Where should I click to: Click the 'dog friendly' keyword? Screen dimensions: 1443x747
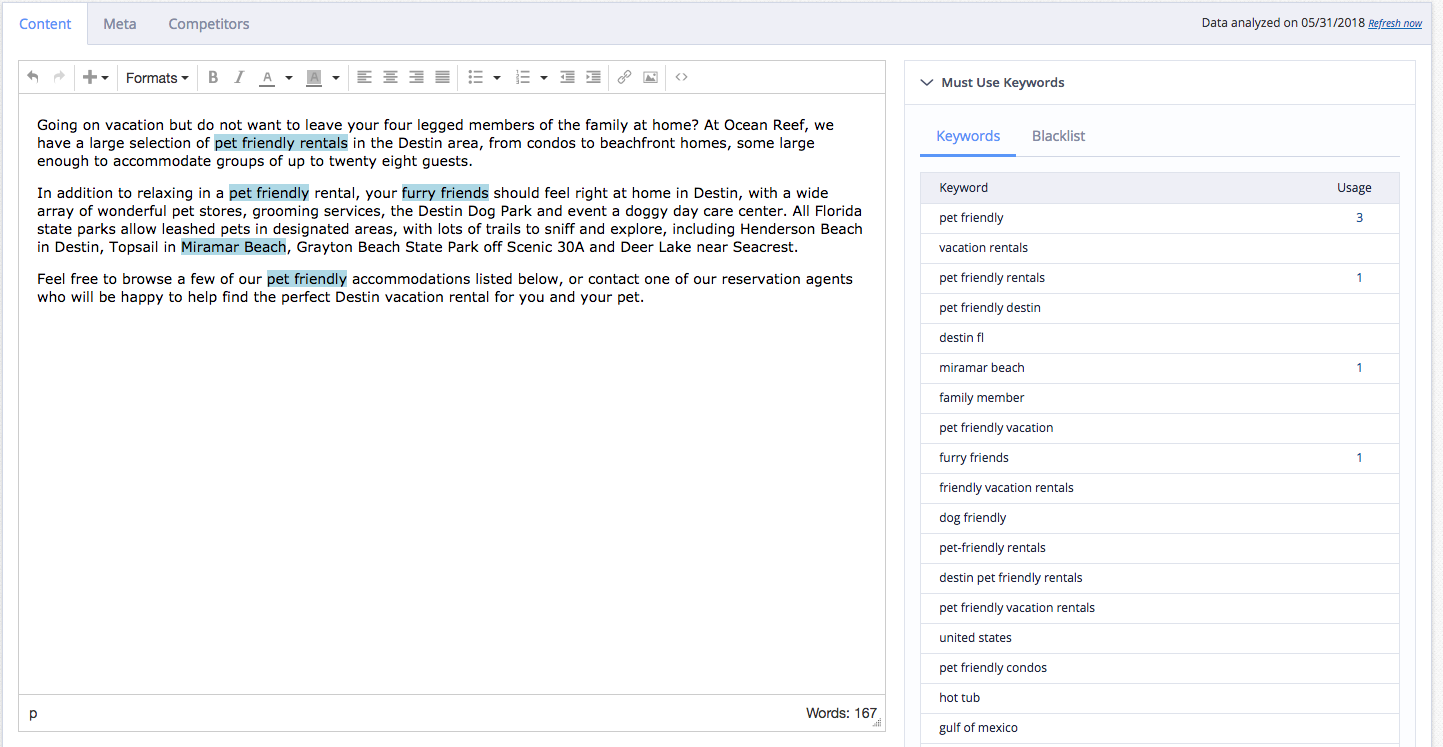(973, 518)
